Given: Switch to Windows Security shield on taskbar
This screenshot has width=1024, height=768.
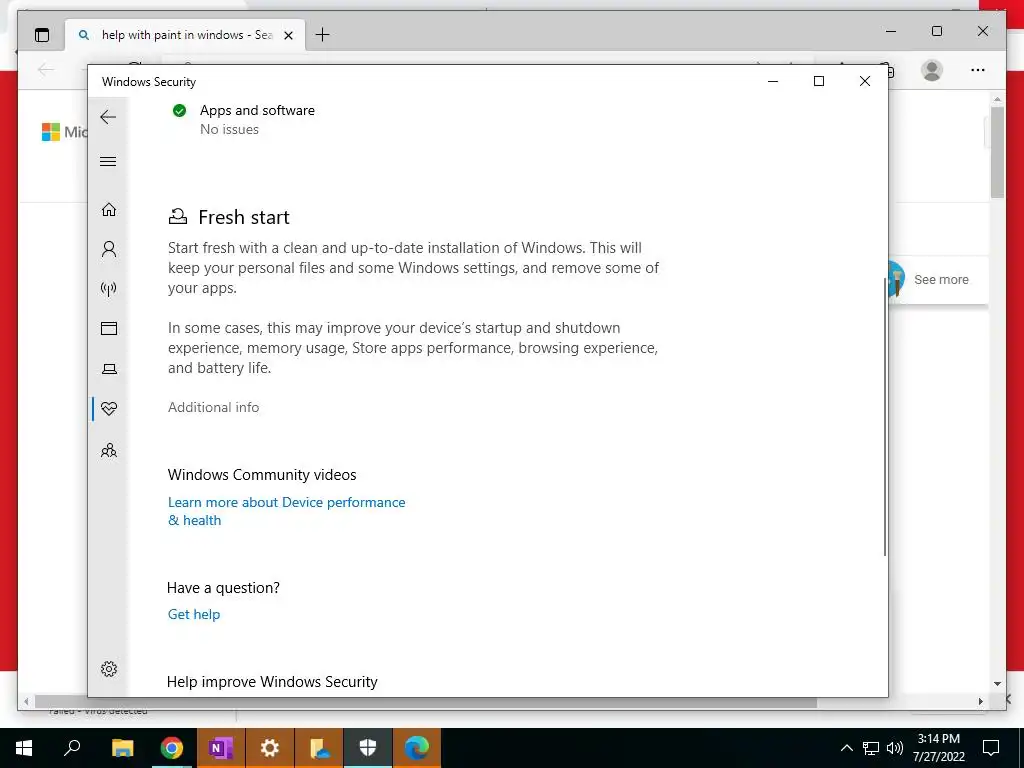Looking at the screenshot, I should coord(368,748).
